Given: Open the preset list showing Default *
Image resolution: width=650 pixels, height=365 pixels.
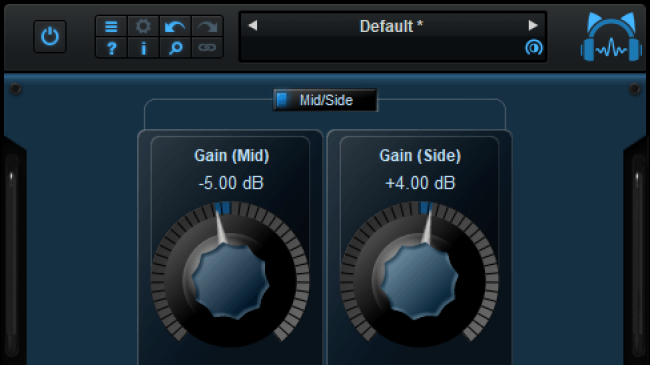Looking at the screenshot, I should pyautogui.click(x=391, y=26).
